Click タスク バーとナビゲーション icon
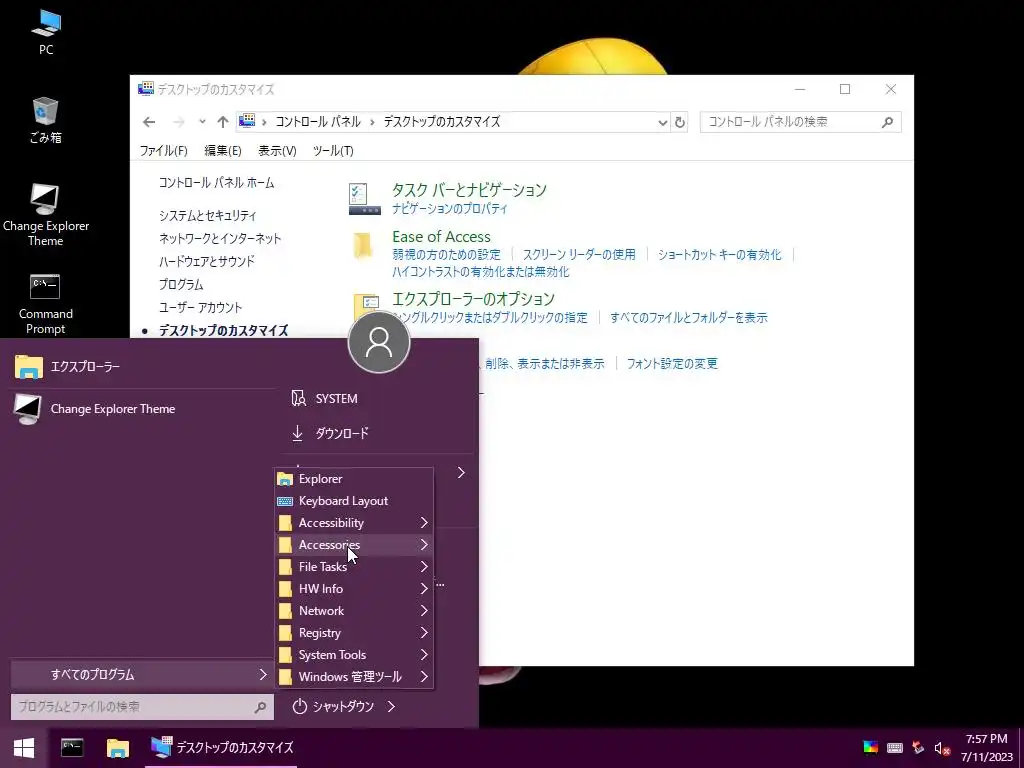This screenshot has height=768, width=1024. coord(364,199)
